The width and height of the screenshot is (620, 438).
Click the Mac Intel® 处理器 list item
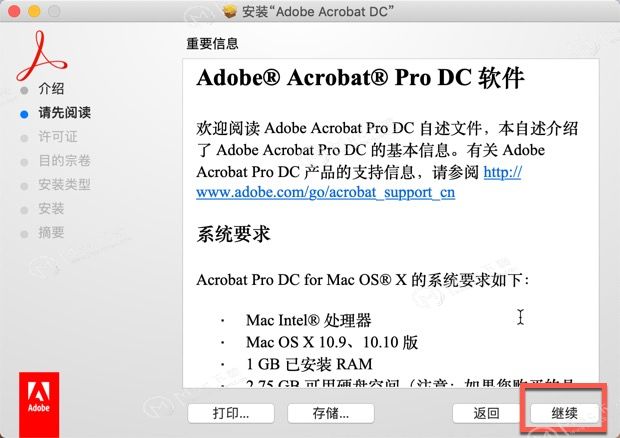tap(308, 320)
